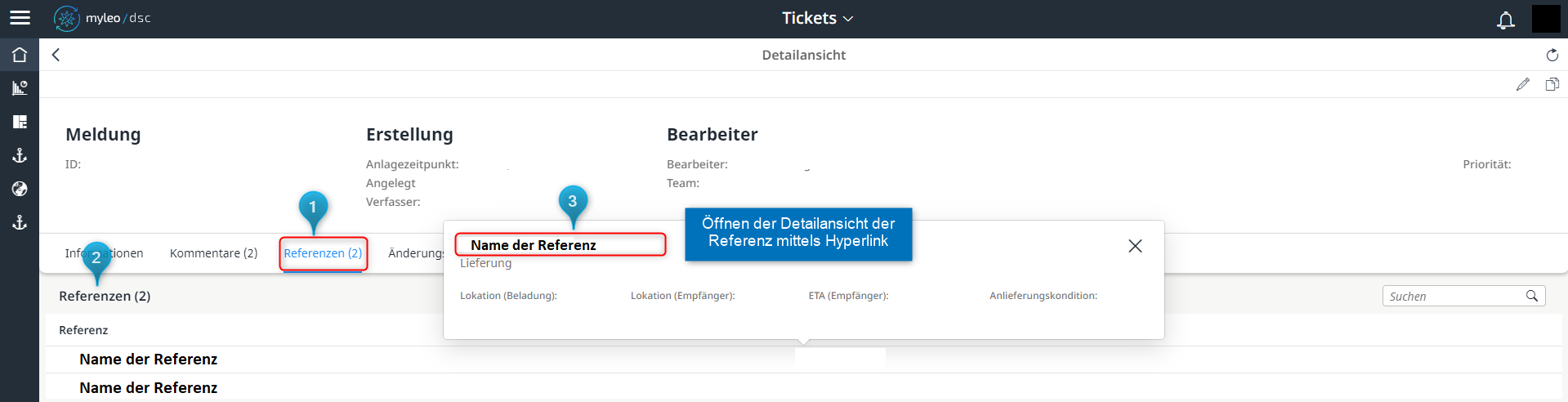
Task: Open the globe sidebar icon
Action: [x=20, y=189]
